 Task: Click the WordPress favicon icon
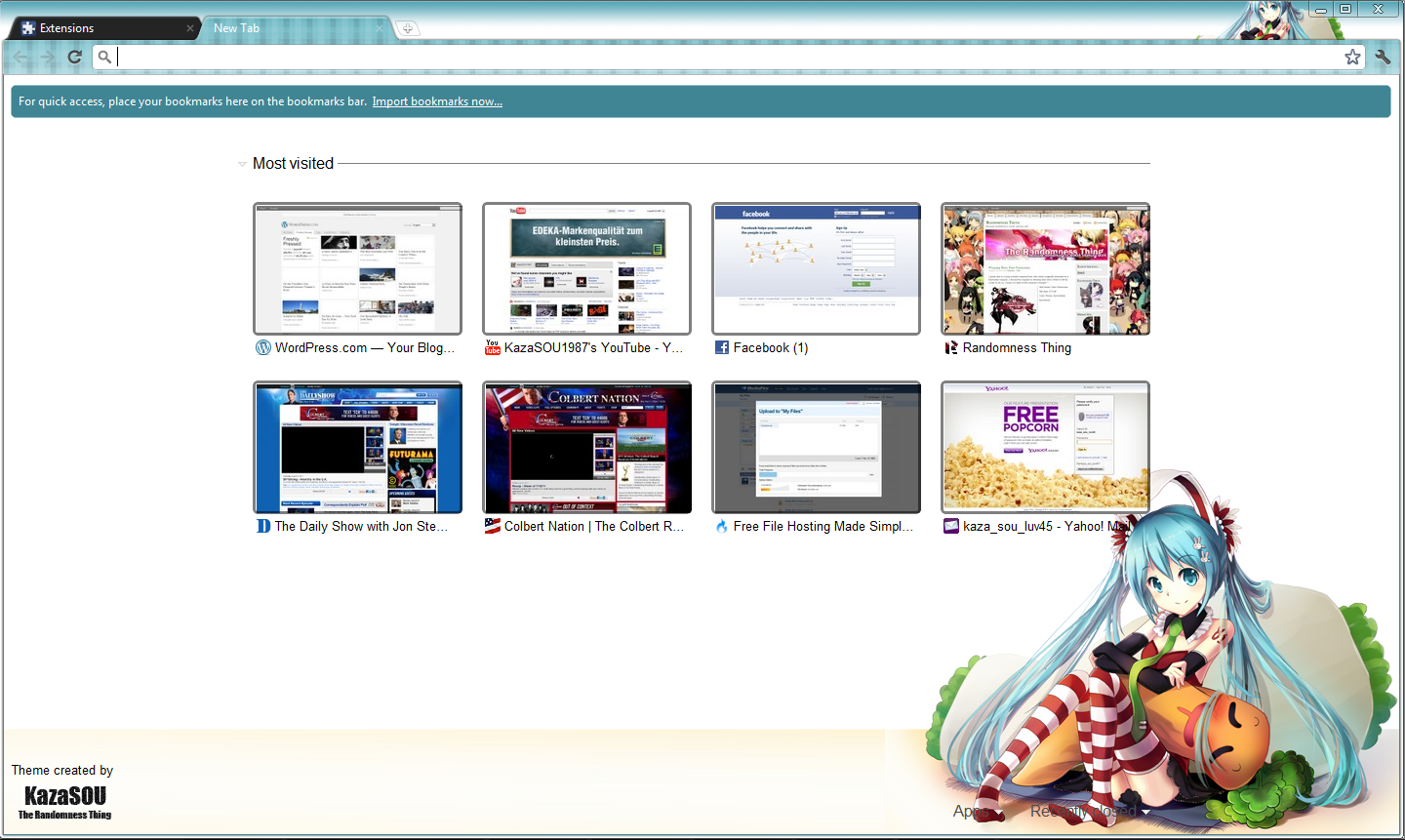[x=262, y=347]
